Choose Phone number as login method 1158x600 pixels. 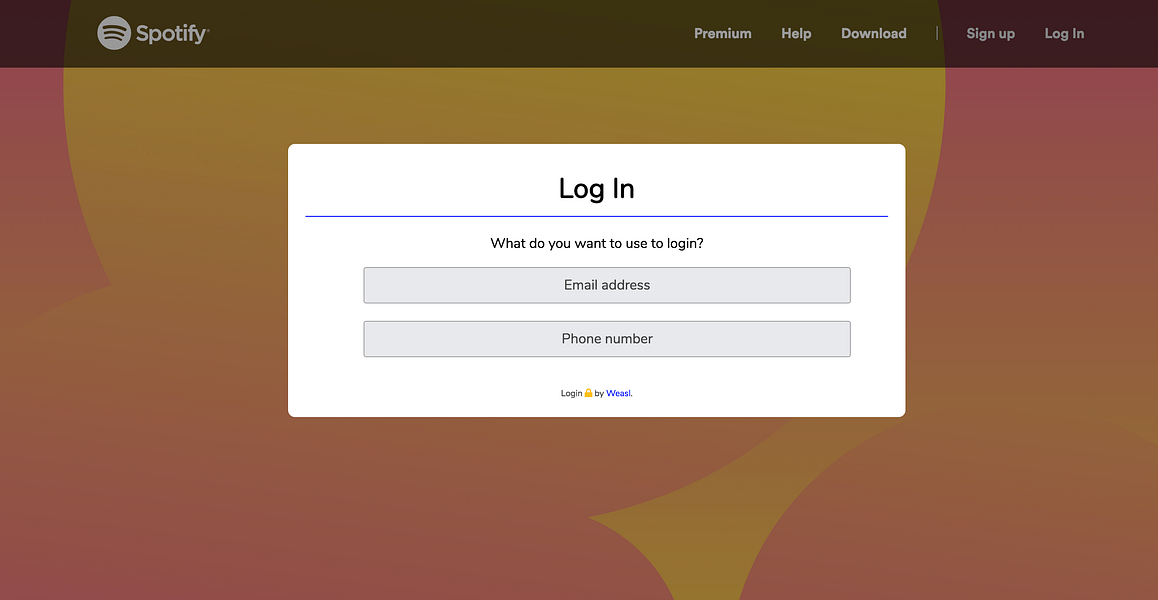(x=607, y=339)
